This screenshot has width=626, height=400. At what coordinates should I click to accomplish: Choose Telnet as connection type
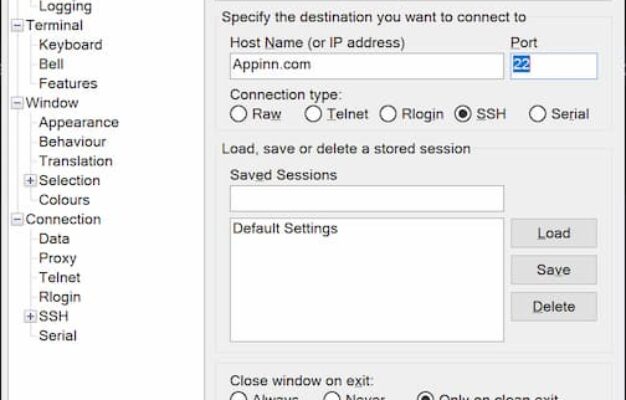(x=313, y=114)
